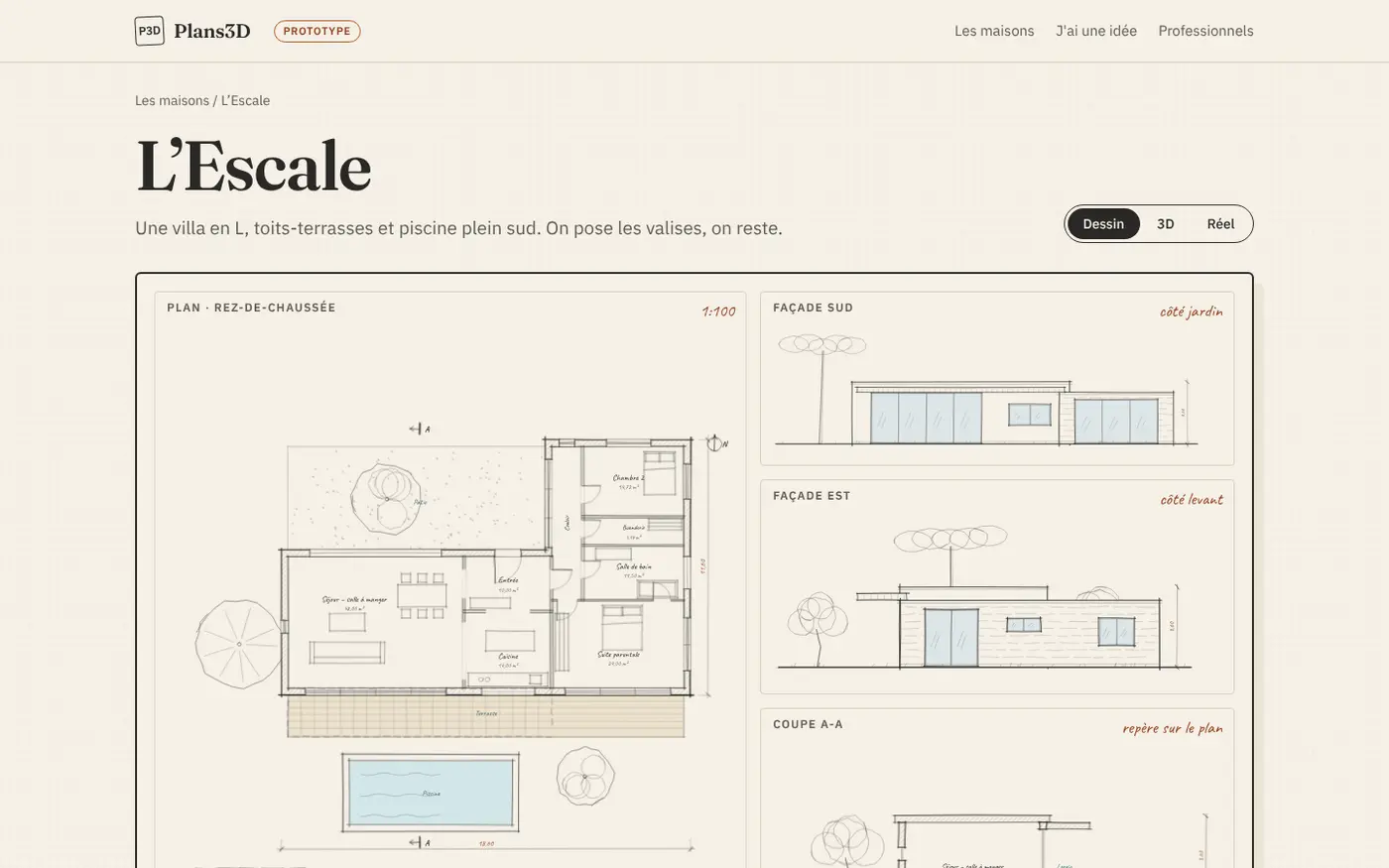The height and width of the screenshot is (868, 1389).
Task: Click the 'repère sur le plan' note
Action: (1173, 728)
